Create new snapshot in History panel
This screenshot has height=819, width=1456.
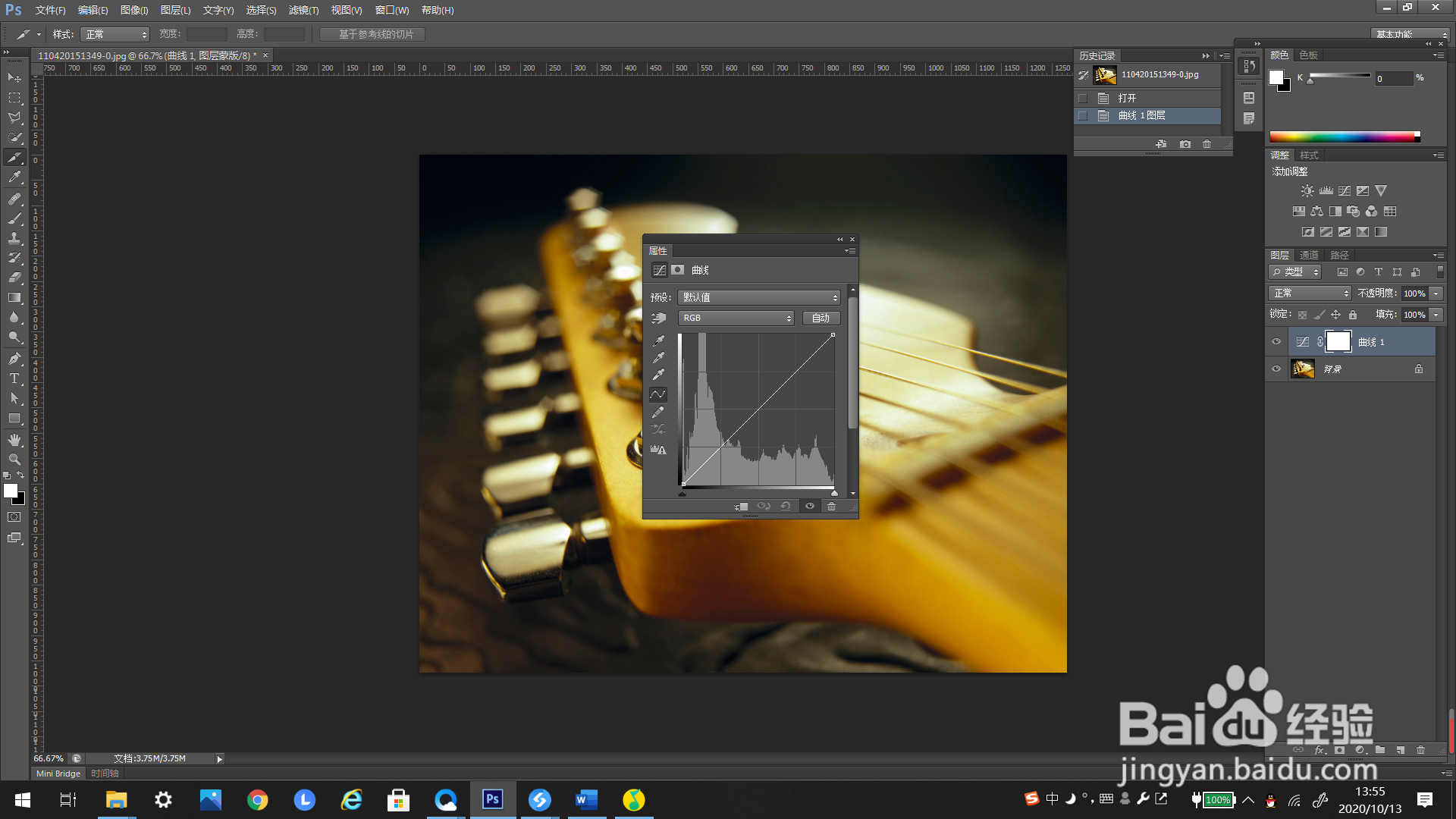point(1185,144)
